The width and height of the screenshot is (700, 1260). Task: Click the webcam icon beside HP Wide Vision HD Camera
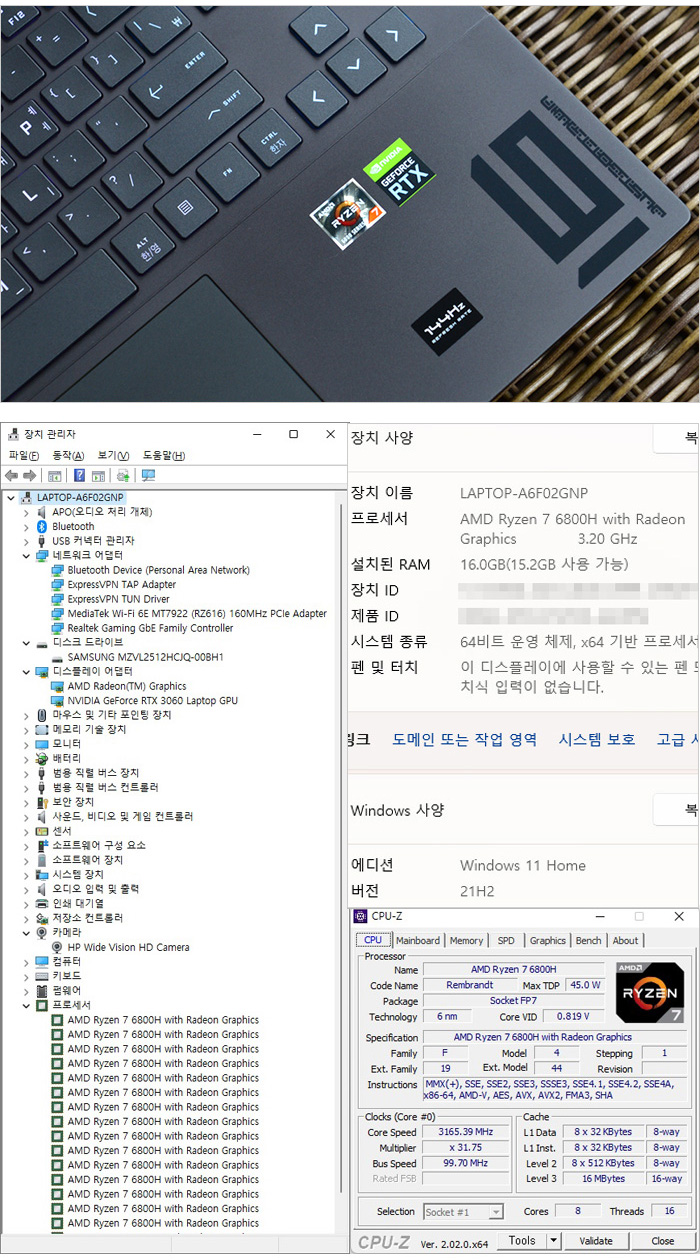(x=57, y=947)
